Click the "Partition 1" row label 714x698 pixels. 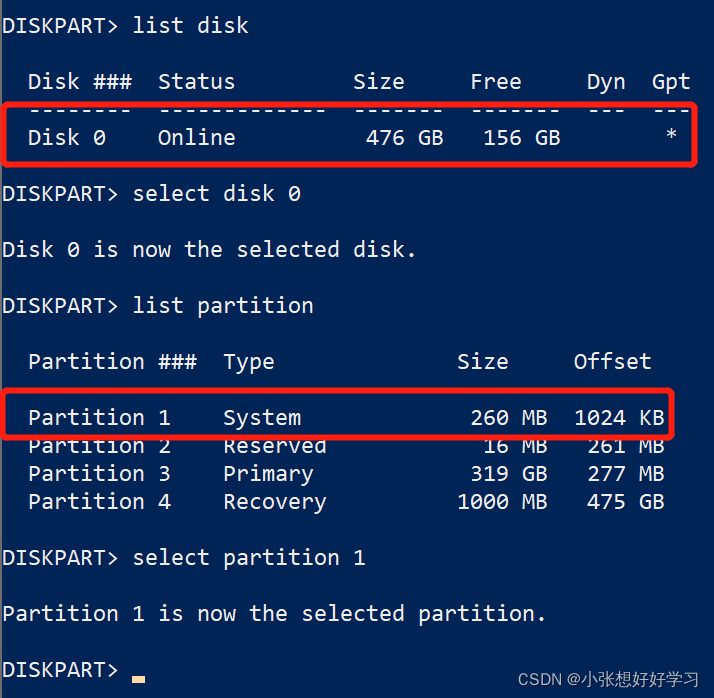click(99, 418)
